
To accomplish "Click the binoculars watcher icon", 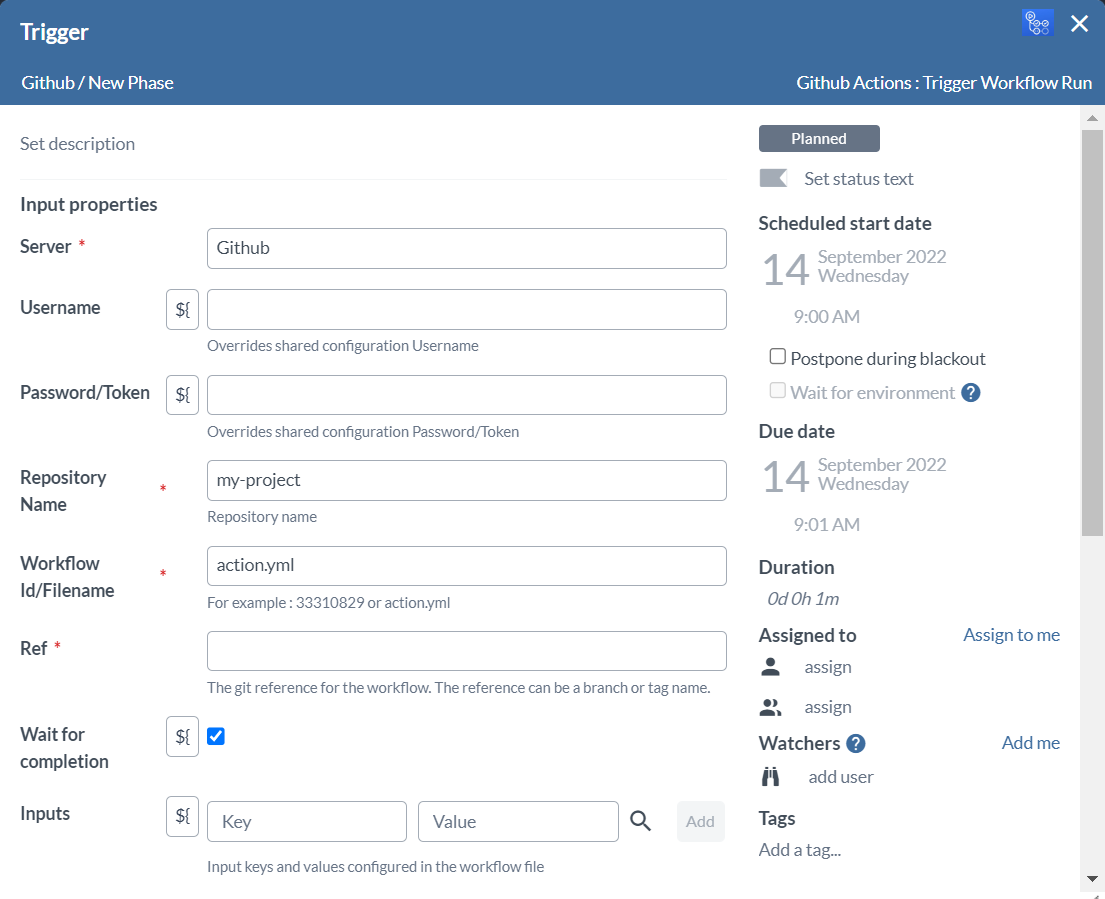I will (x=770, y=777).
